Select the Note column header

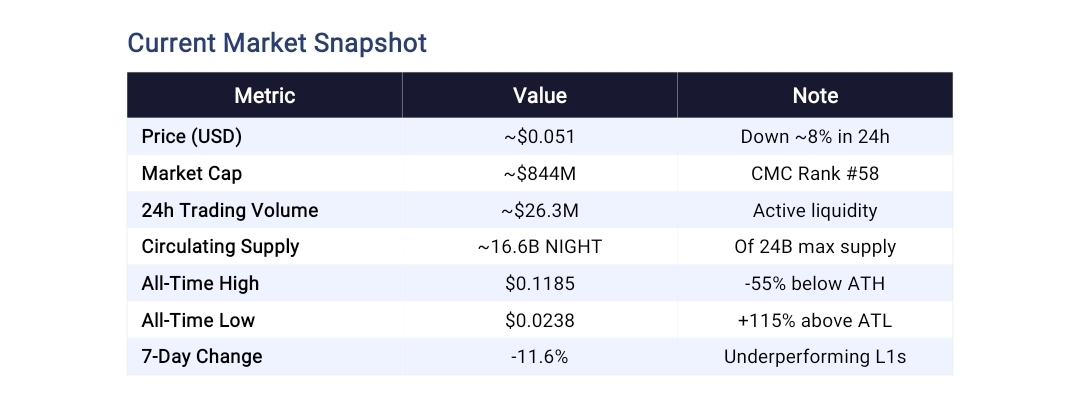click(814, 96)
